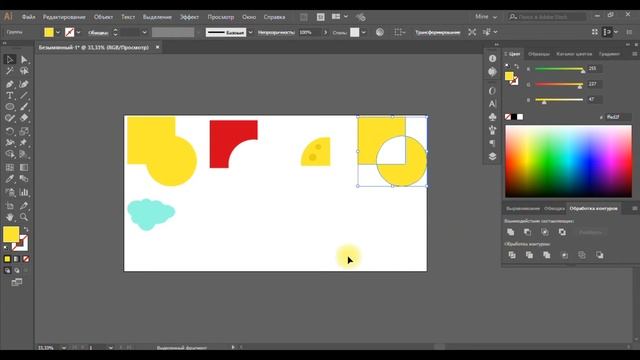
Task: Swap fill and stroke in Tools panel
Action: point(26,230)
